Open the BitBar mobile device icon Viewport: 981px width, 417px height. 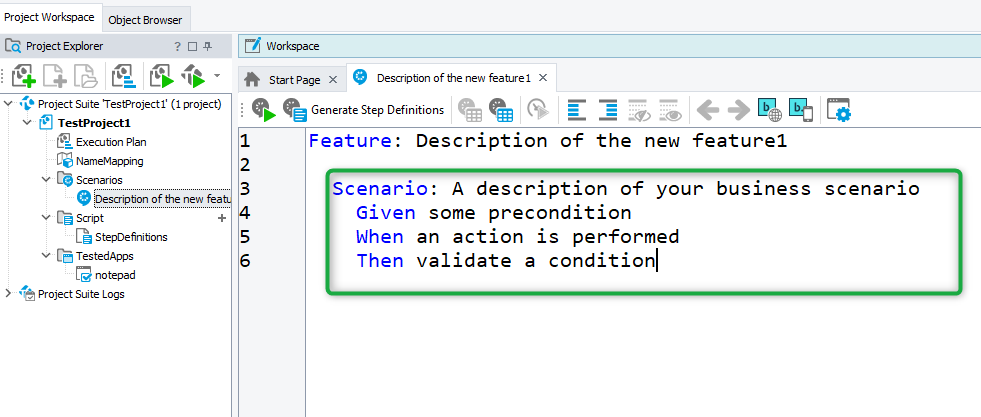801,110
